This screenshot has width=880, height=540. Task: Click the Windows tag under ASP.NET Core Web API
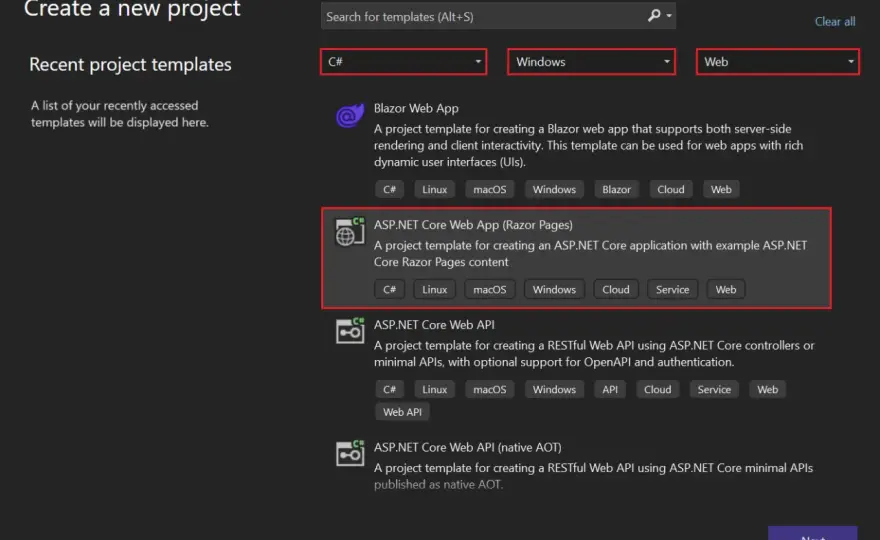point(554,389)
